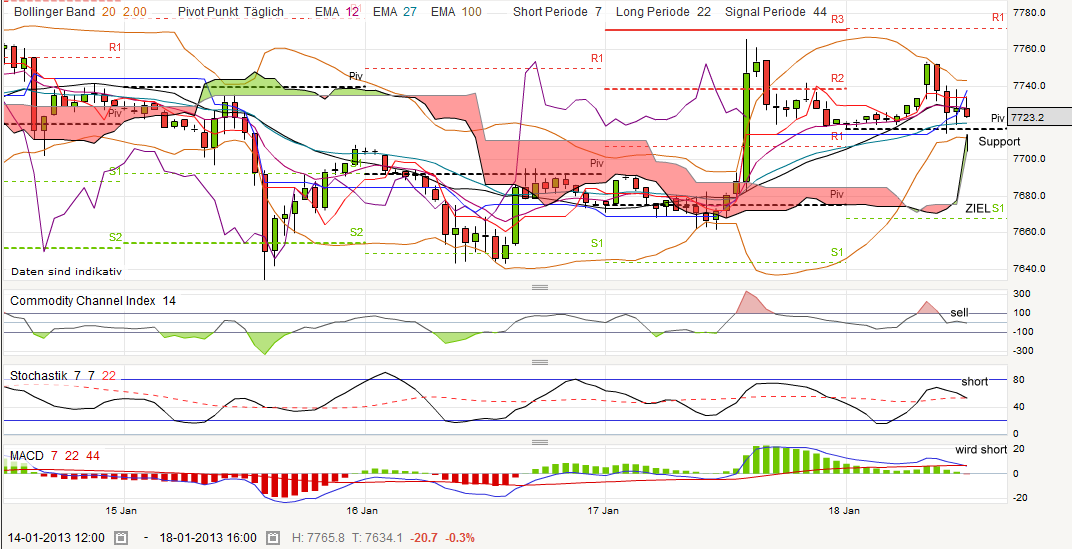Click the 'wird short' note in MACD panel
The height and width of the screenshot is (549, 1072).
[981, 449]
